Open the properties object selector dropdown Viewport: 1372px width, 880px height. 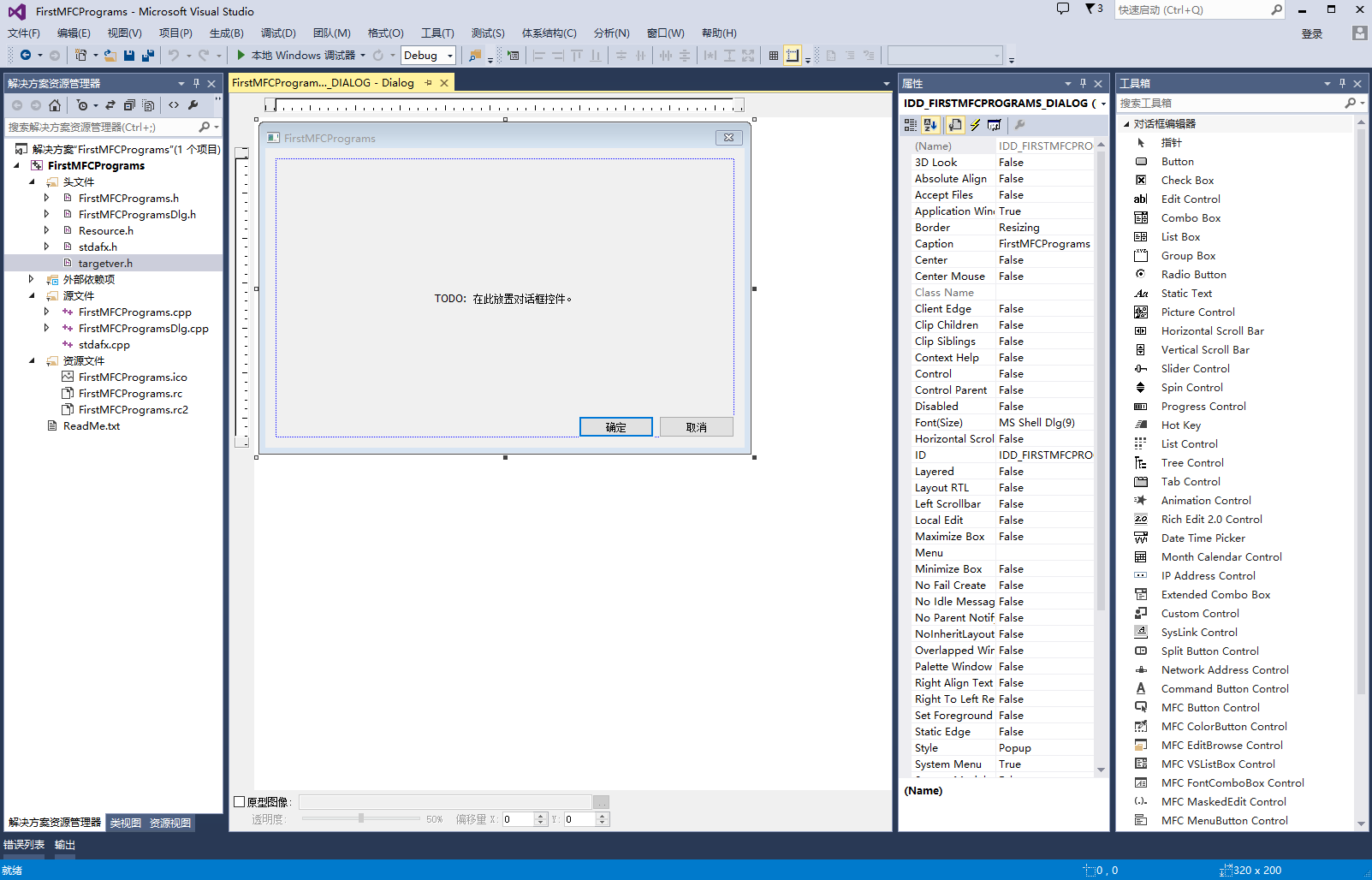[x=1103, y=104]
